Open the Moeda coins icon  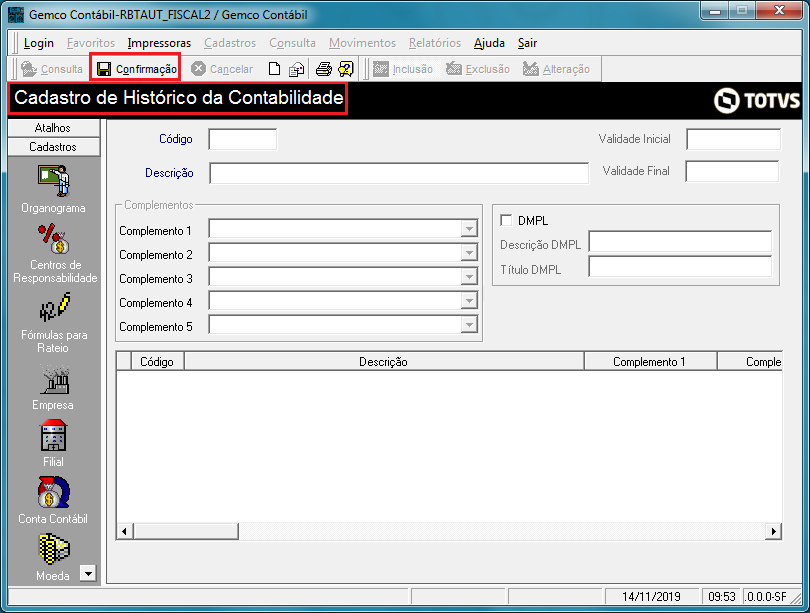click(x=54, y=549)
